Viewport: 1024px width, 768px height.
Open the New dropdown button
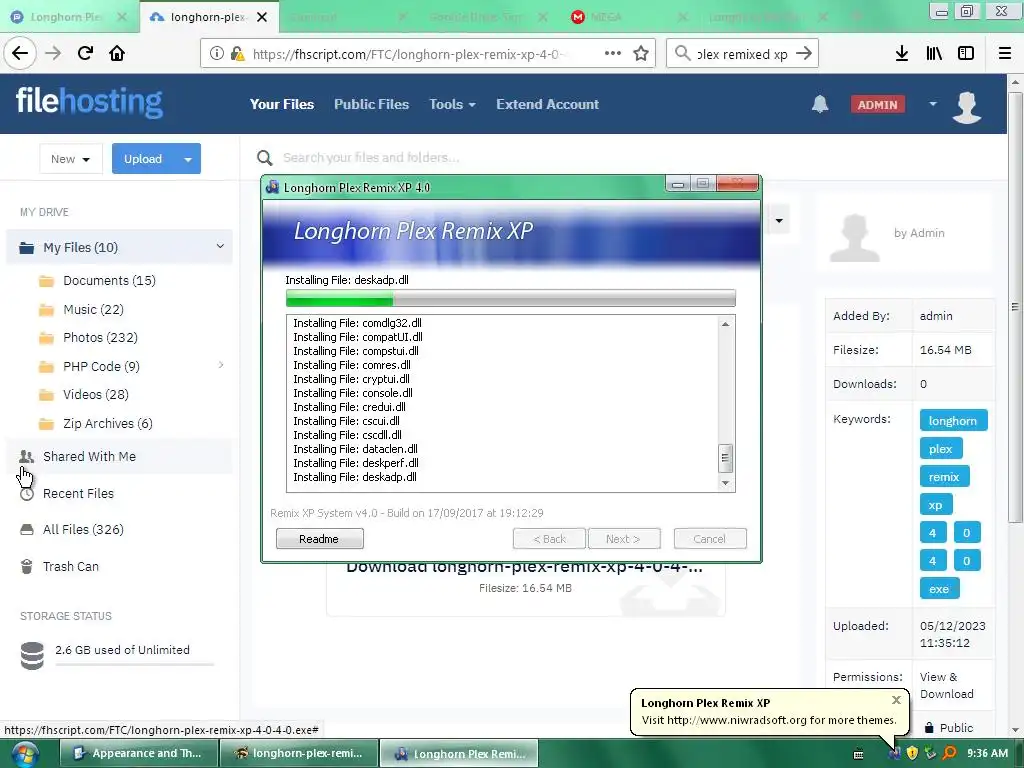[x=71, y=159]
